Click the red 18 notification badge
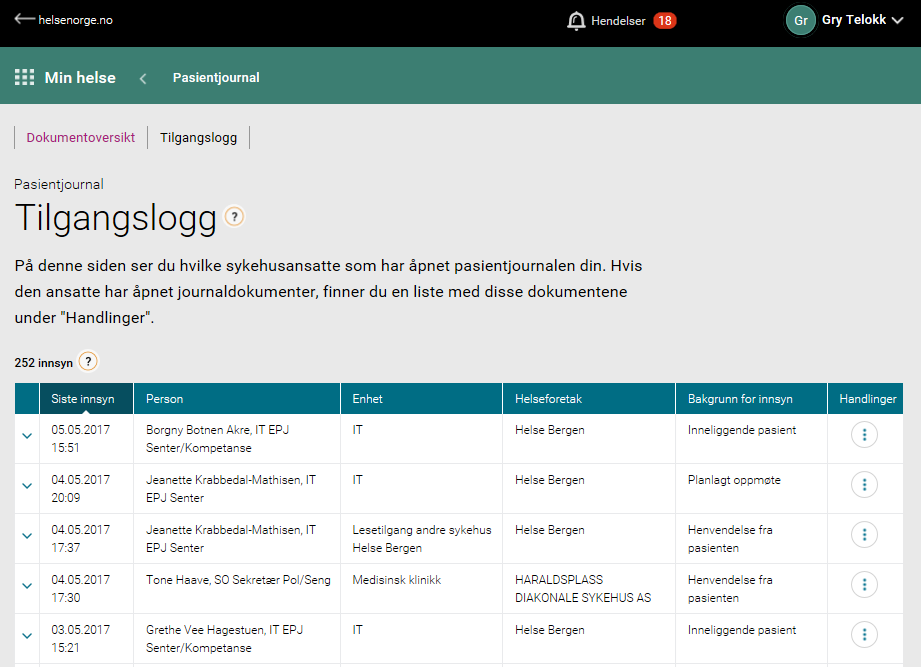Image resolution: width=921 pixels, height=667 pixels. (x=664, y=21)
